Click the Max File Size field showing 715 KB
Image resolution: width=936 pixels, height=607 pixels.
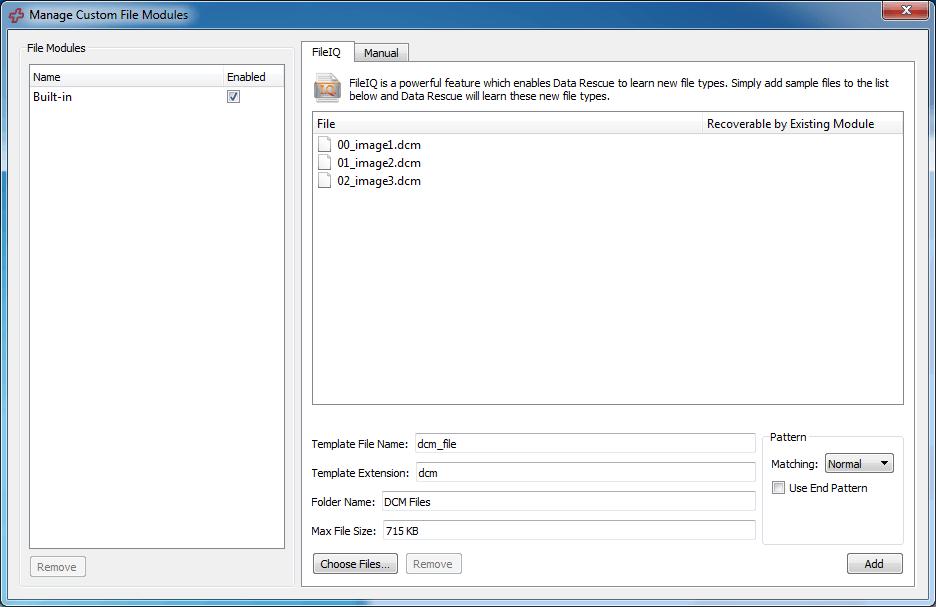570,530
